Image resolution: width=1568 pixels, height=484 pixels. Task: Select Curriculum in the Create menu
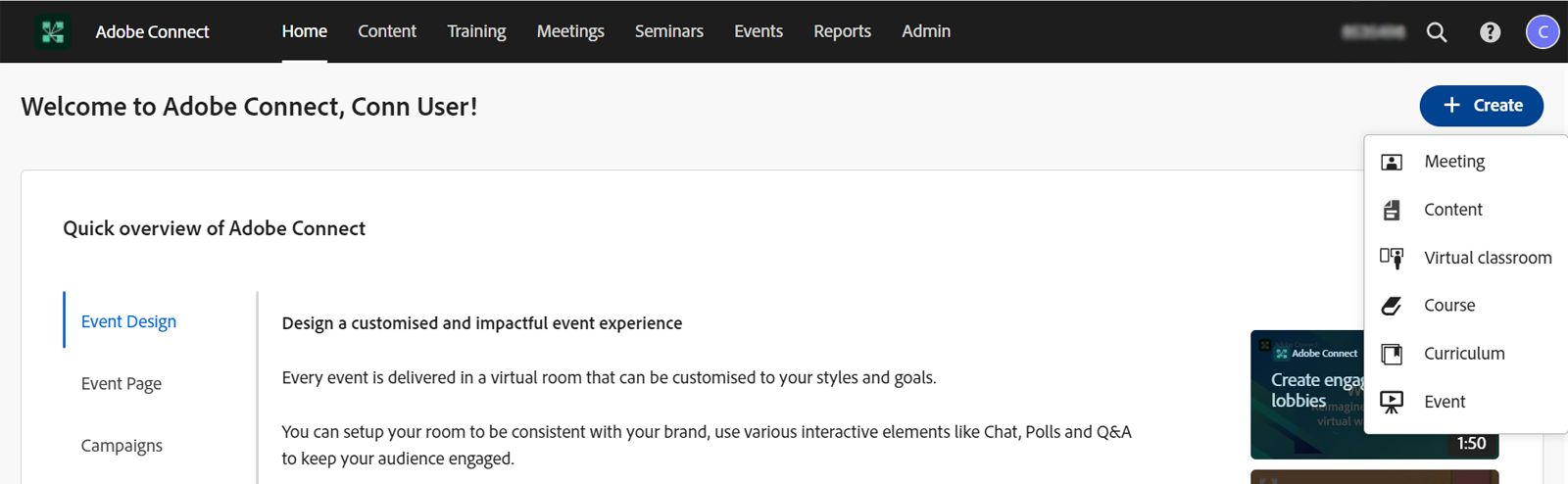(1464, 354)
